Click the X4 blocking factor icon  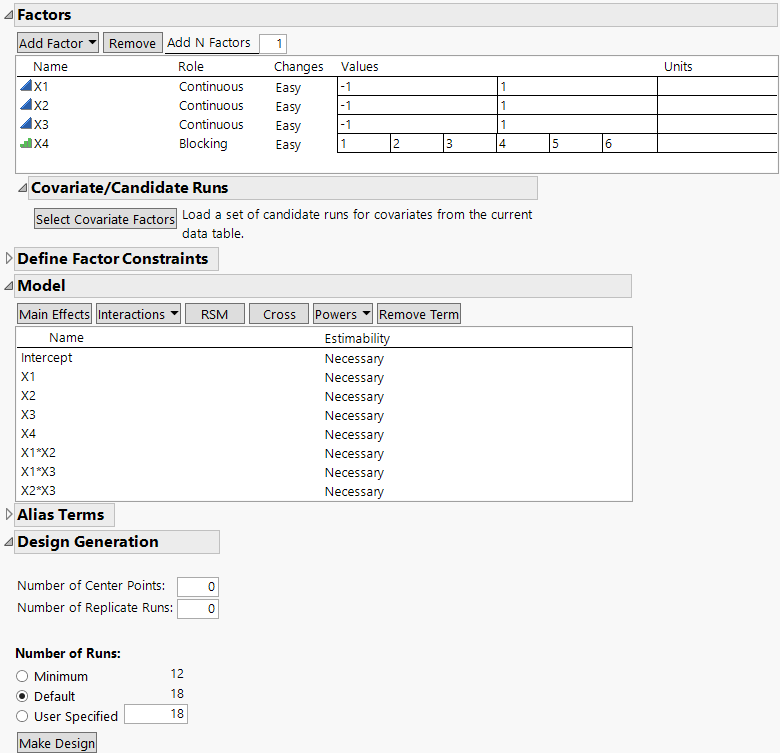[x=26, y=143]
